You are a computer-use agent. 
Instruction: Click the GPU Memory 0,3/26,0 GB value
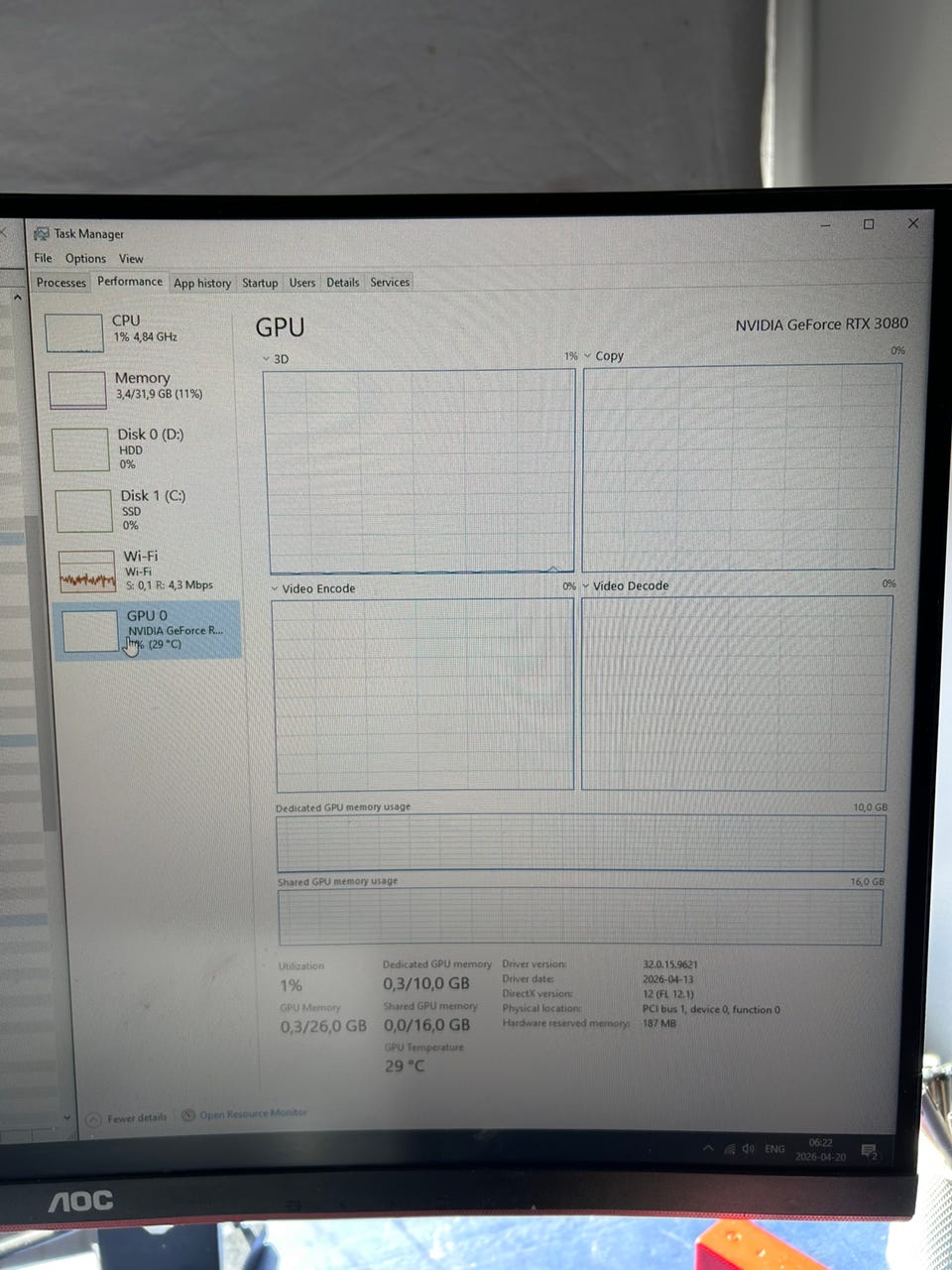click(323, 1026)
